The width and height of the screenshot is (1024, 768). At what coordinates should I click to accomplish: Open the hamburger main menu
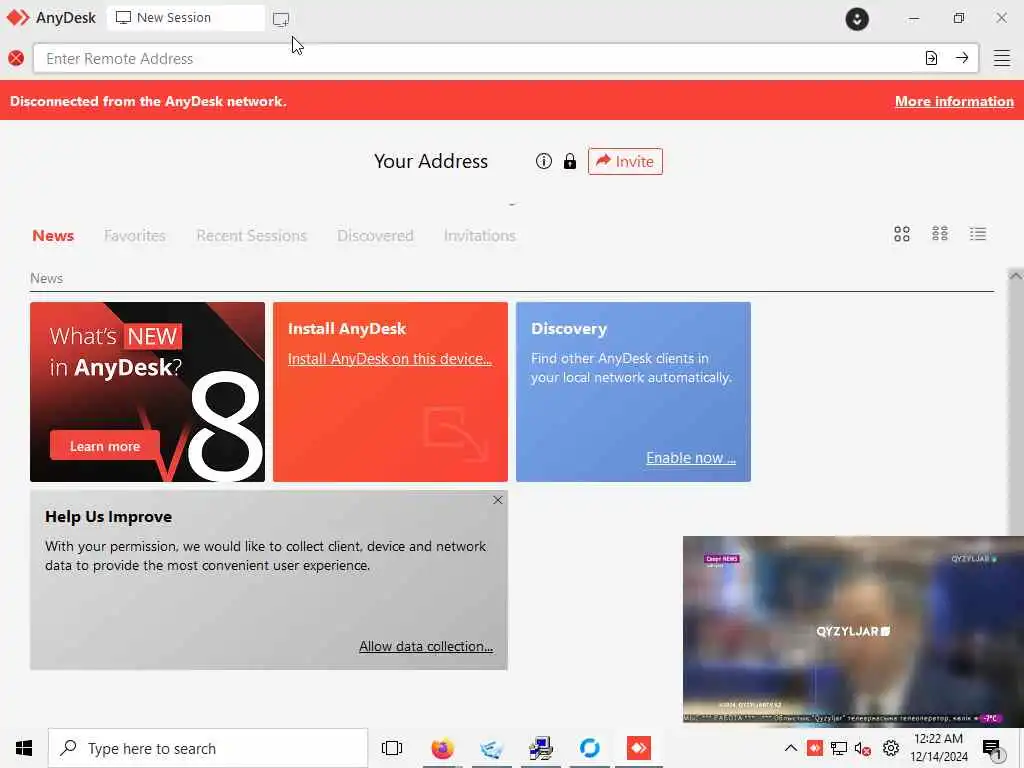tap(1002, 58)
